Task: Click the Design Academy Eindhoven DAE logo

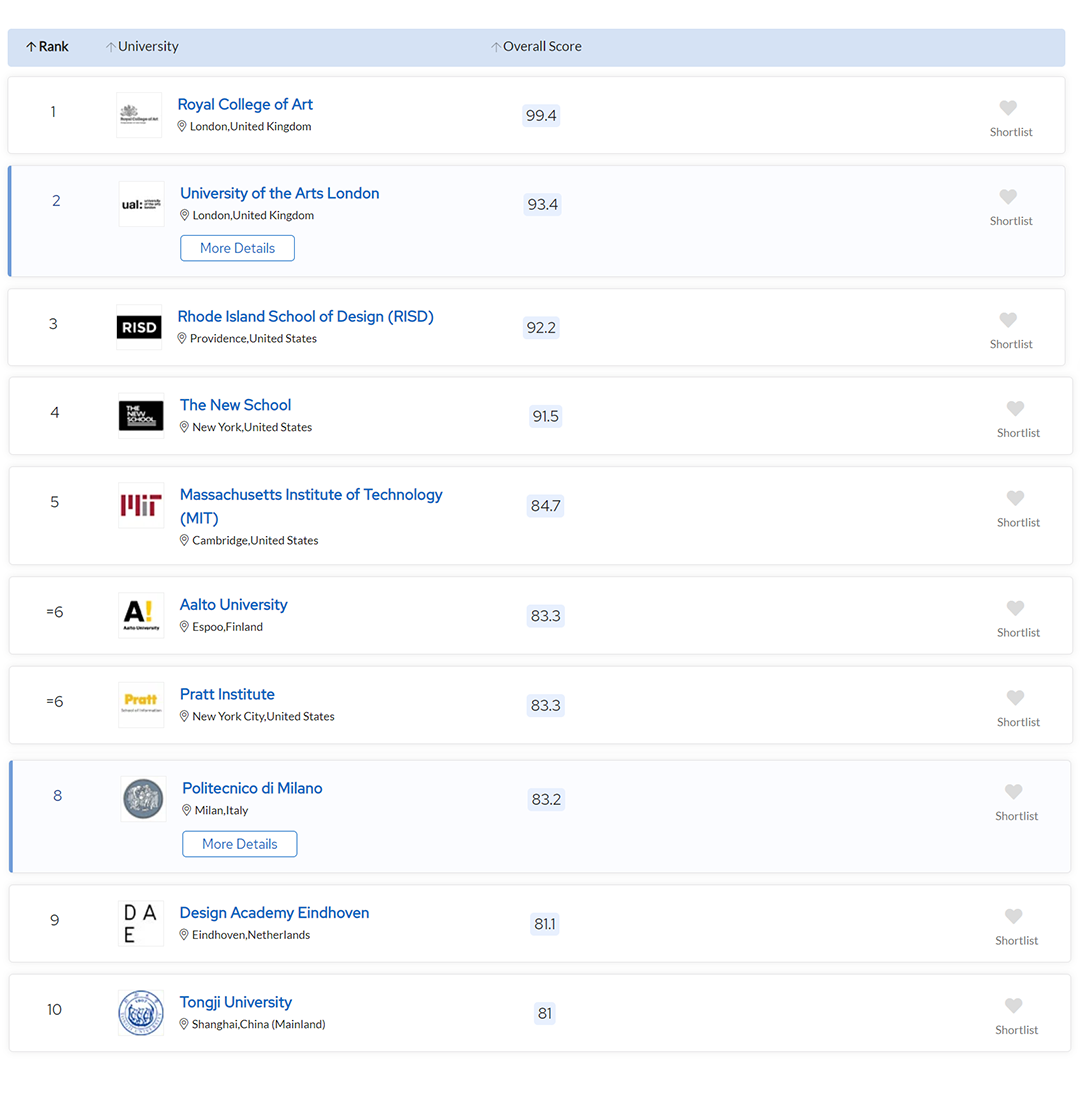Action: 141,923
